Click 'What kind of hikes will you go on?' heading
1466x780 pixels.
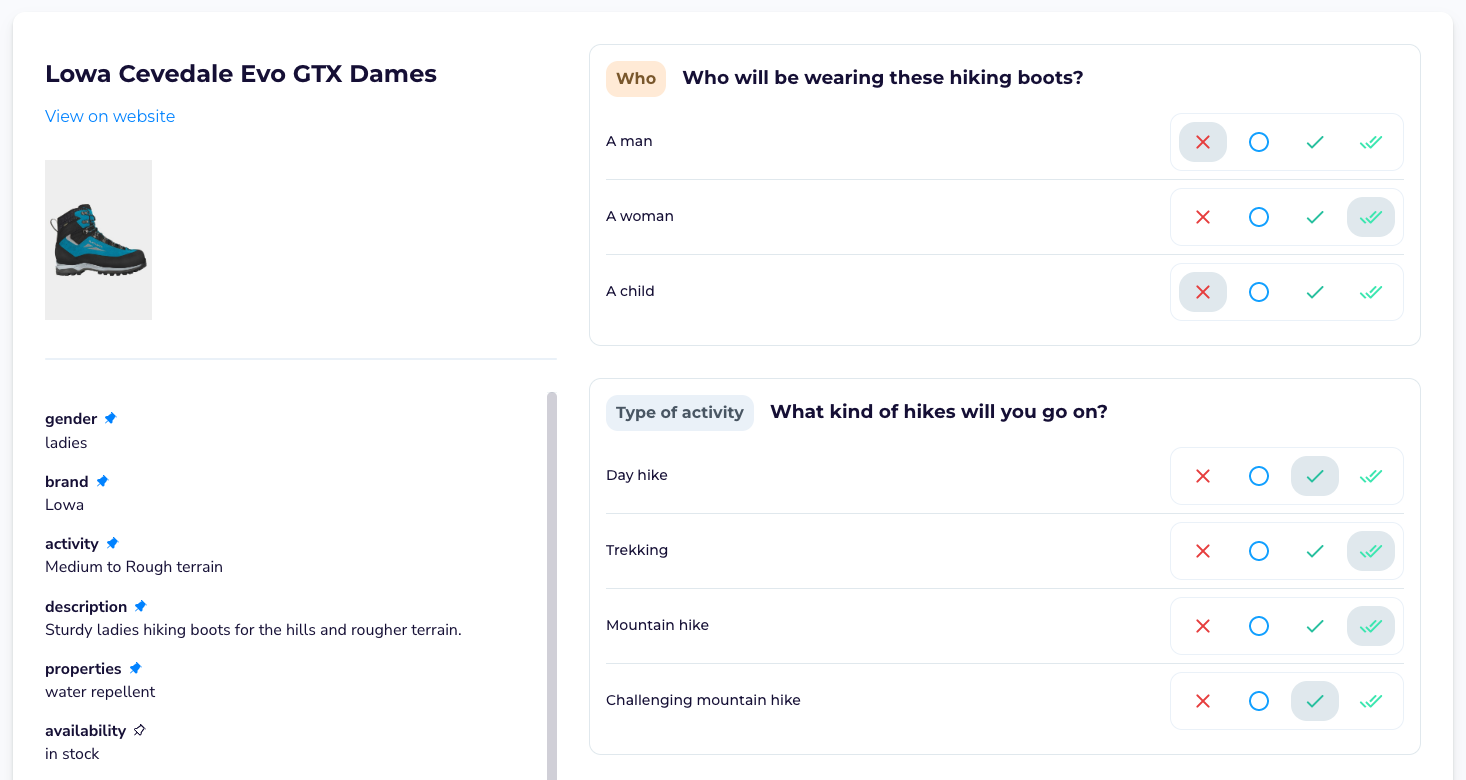tap(939, 412)
